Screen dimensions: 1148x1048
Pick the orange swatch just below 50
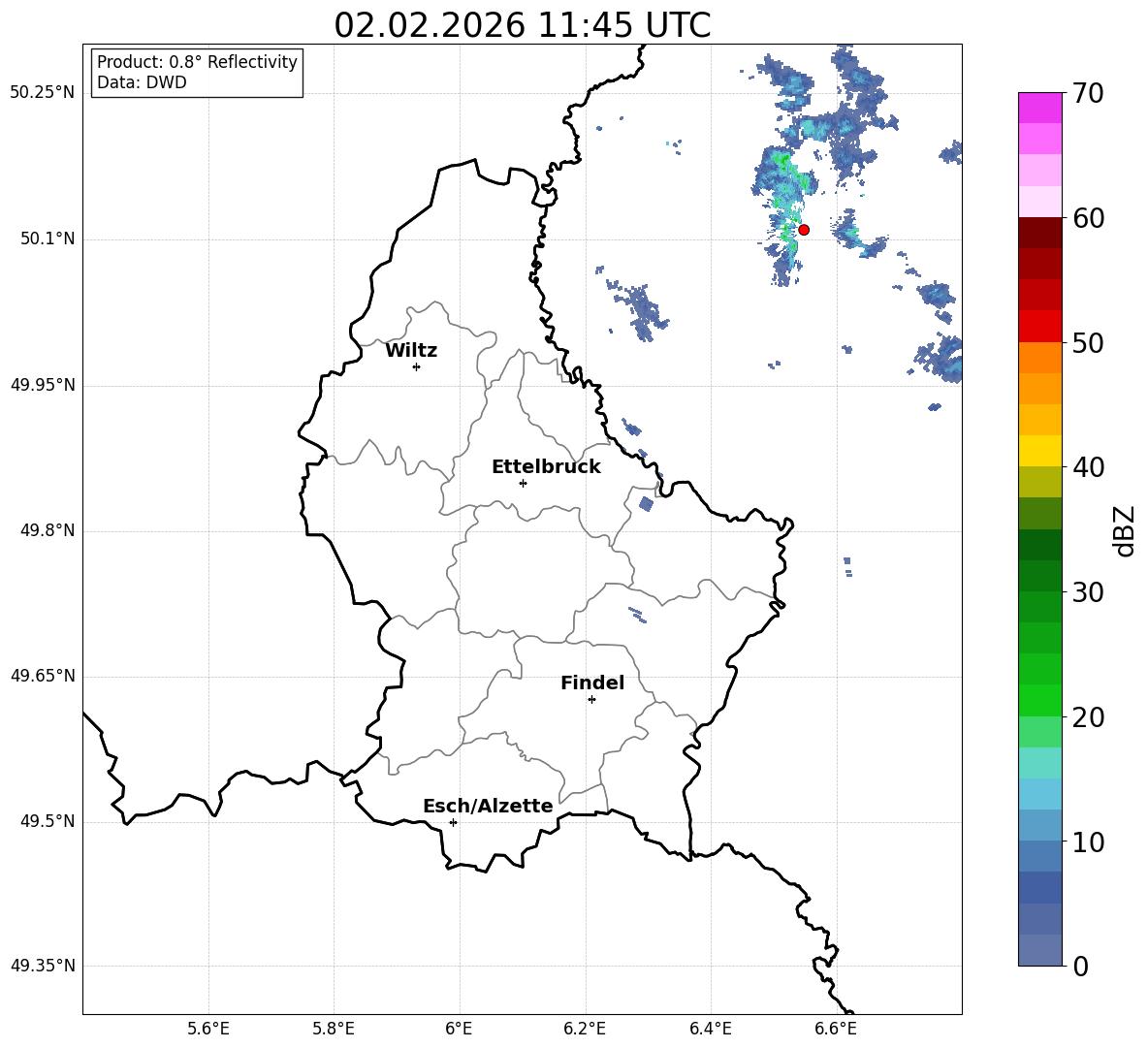click(x=1039, y=357)
